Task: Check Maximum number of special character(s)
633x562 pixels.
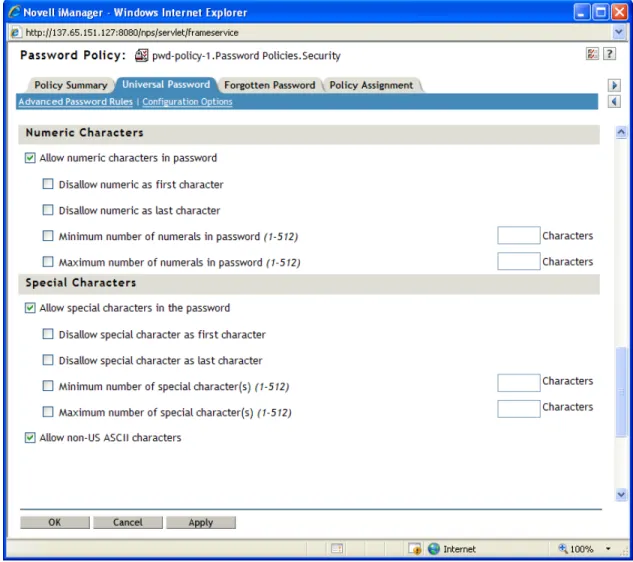Action: tap(48, 412)
